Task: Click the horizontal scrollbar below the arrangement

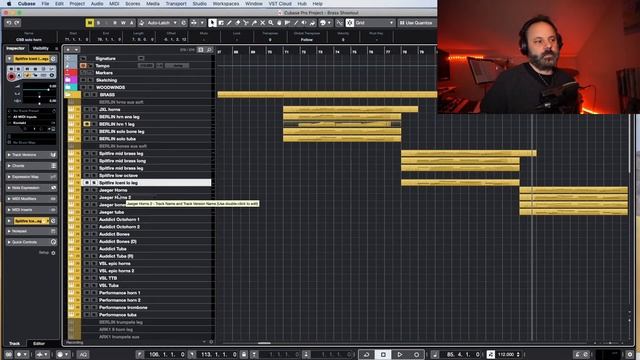Action: (x=264, y=343)
